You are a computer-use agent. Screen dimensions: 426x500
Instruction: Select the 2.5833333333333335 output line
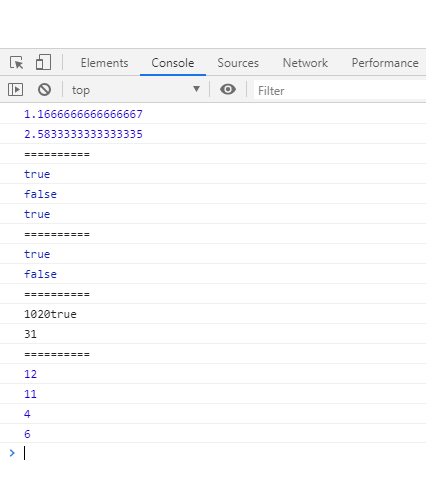click(x=83, y=134)
